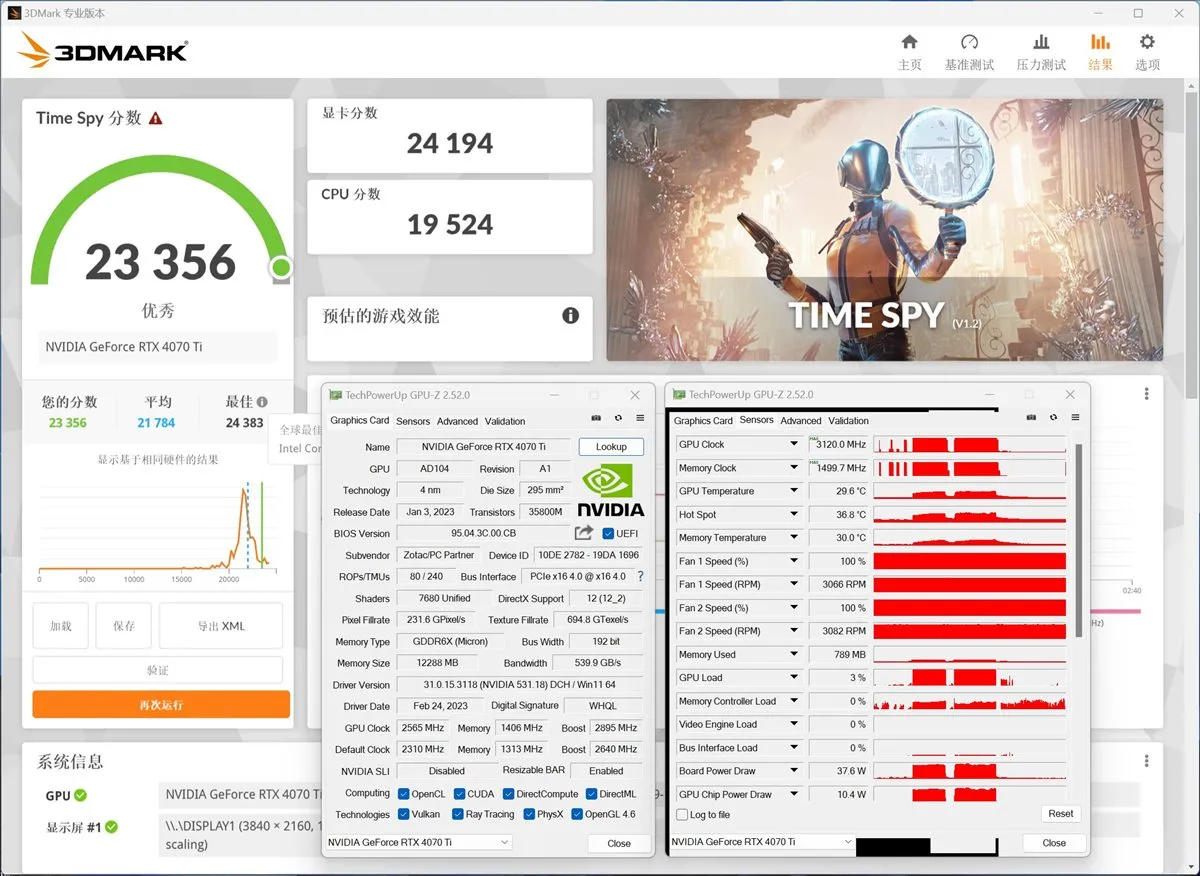Screen dimensions: 1200x876
Task: Click the Lookup button in GPU-Z
Action: pos(611,447)
